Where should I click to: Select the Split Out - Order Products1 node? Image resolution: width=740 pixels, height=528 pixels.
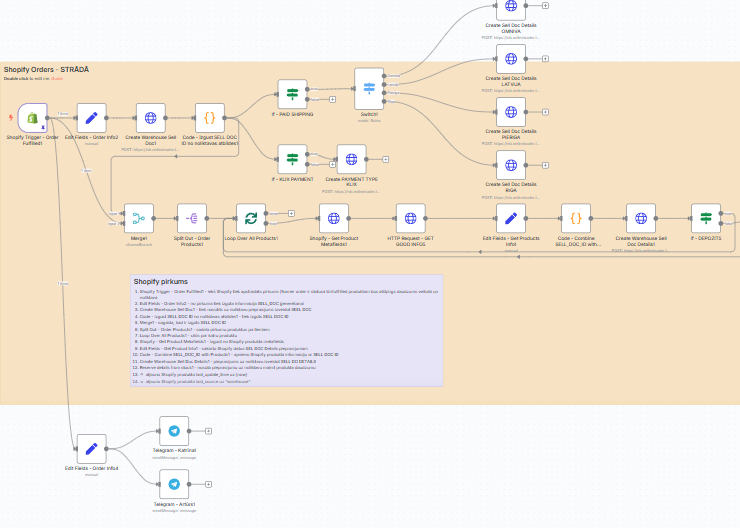[192, 218]
